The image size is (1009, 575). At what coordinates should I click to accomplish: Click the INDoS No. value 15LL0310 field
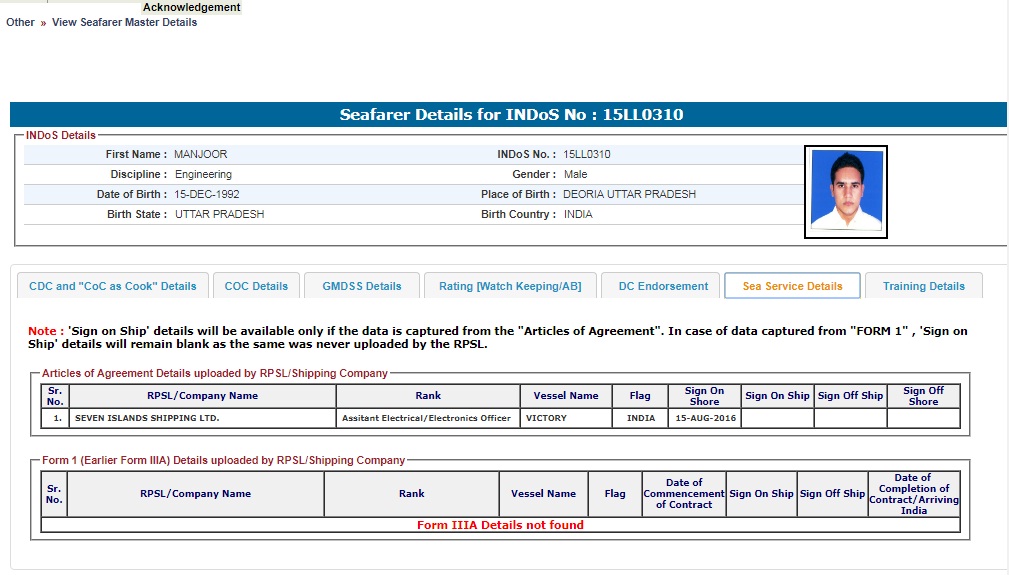587,155
